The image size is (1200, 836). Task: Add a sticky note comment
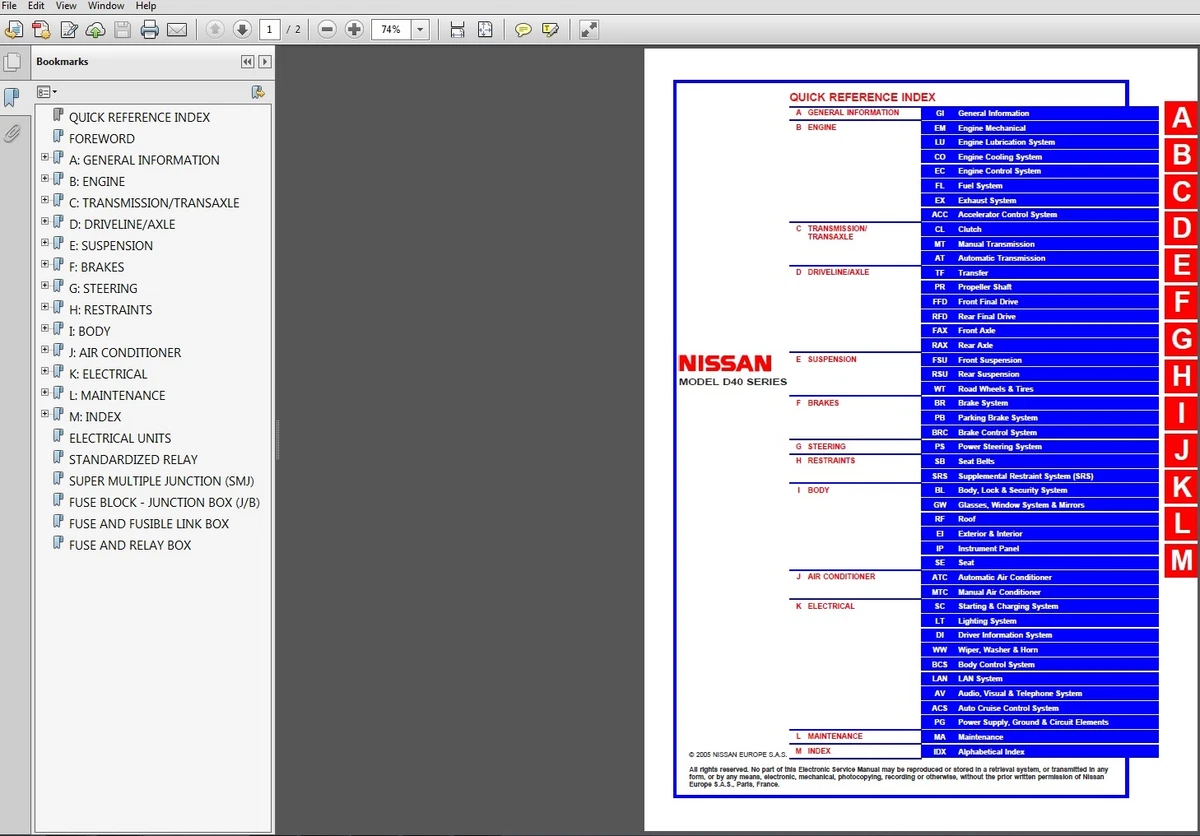point(523,30)
